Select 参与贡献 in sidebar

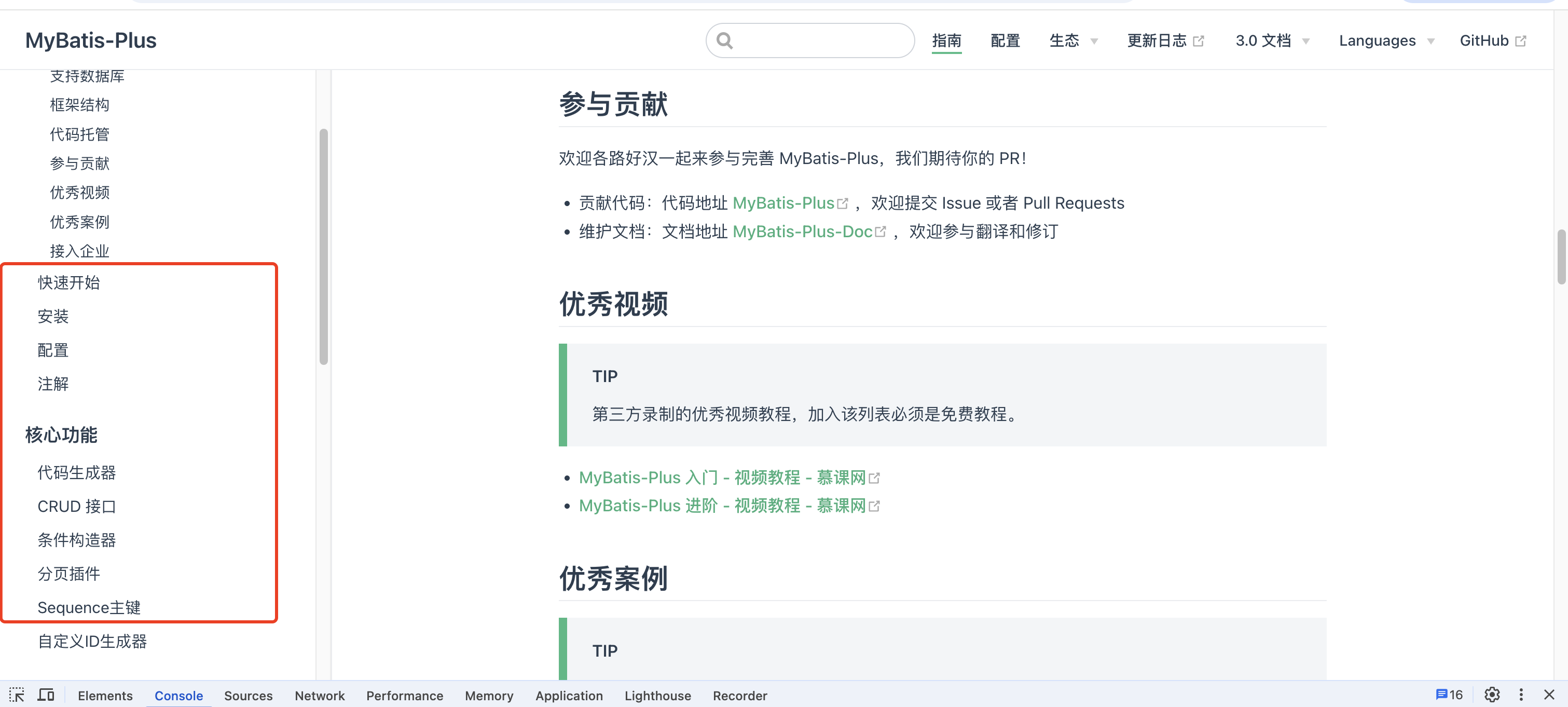(x=80, y=164)
